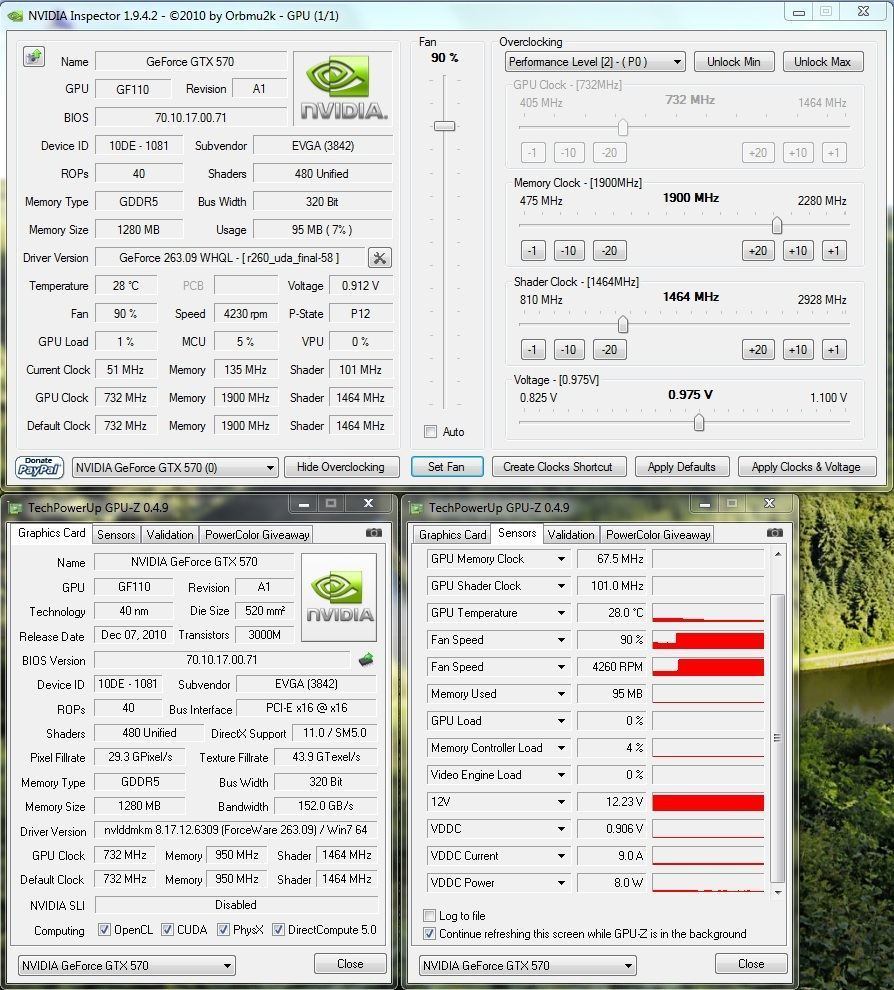Click Hide Overclocking button

pos(341,467)
